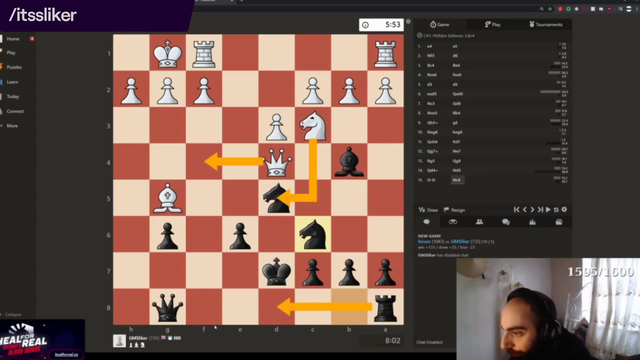Screen dimensions: 640x360
Task: Open forsen's profile link in chat
Action: click(x=424, y=242)
